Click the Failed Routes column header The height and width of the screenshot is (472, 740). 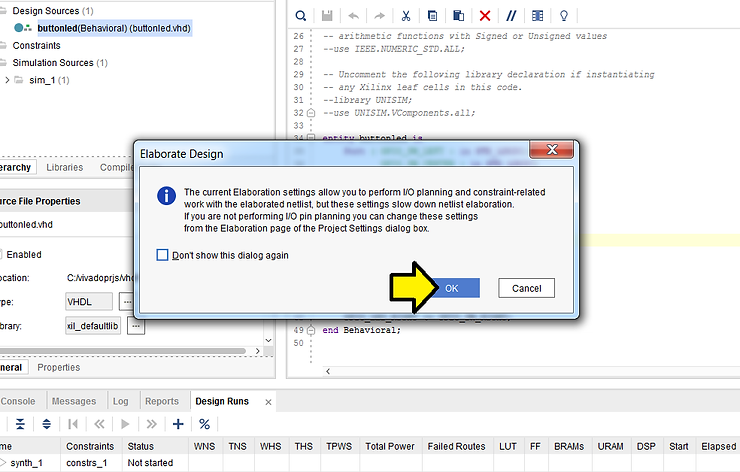456,446
